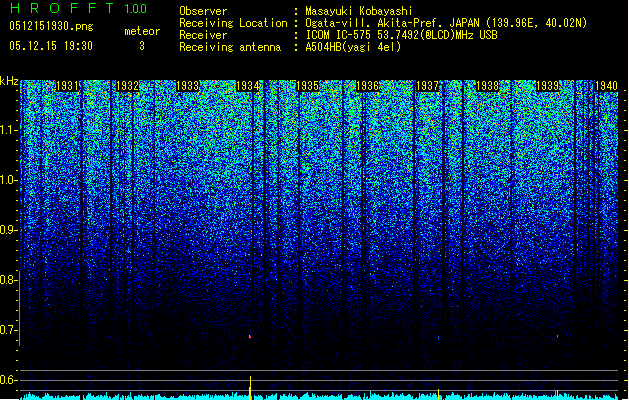This screenshot has height=400, width=629.
Task: Click the 0.9 frequency axis label
Action: (x=9, y=230)
